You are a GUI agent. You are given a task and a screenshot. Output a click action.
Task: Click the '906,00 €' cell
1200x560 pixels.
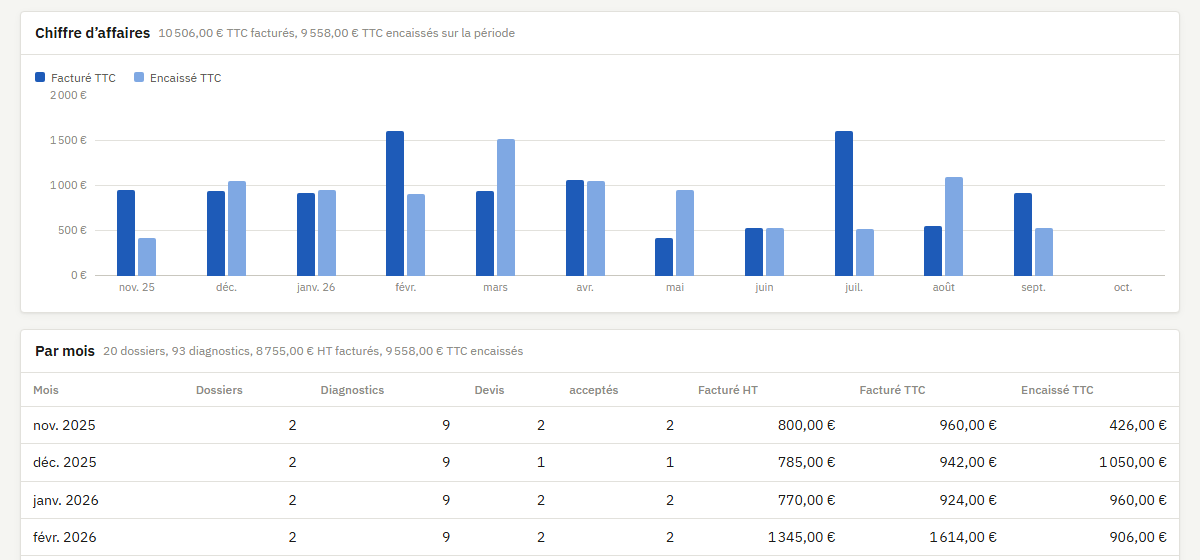(1138, 537)
